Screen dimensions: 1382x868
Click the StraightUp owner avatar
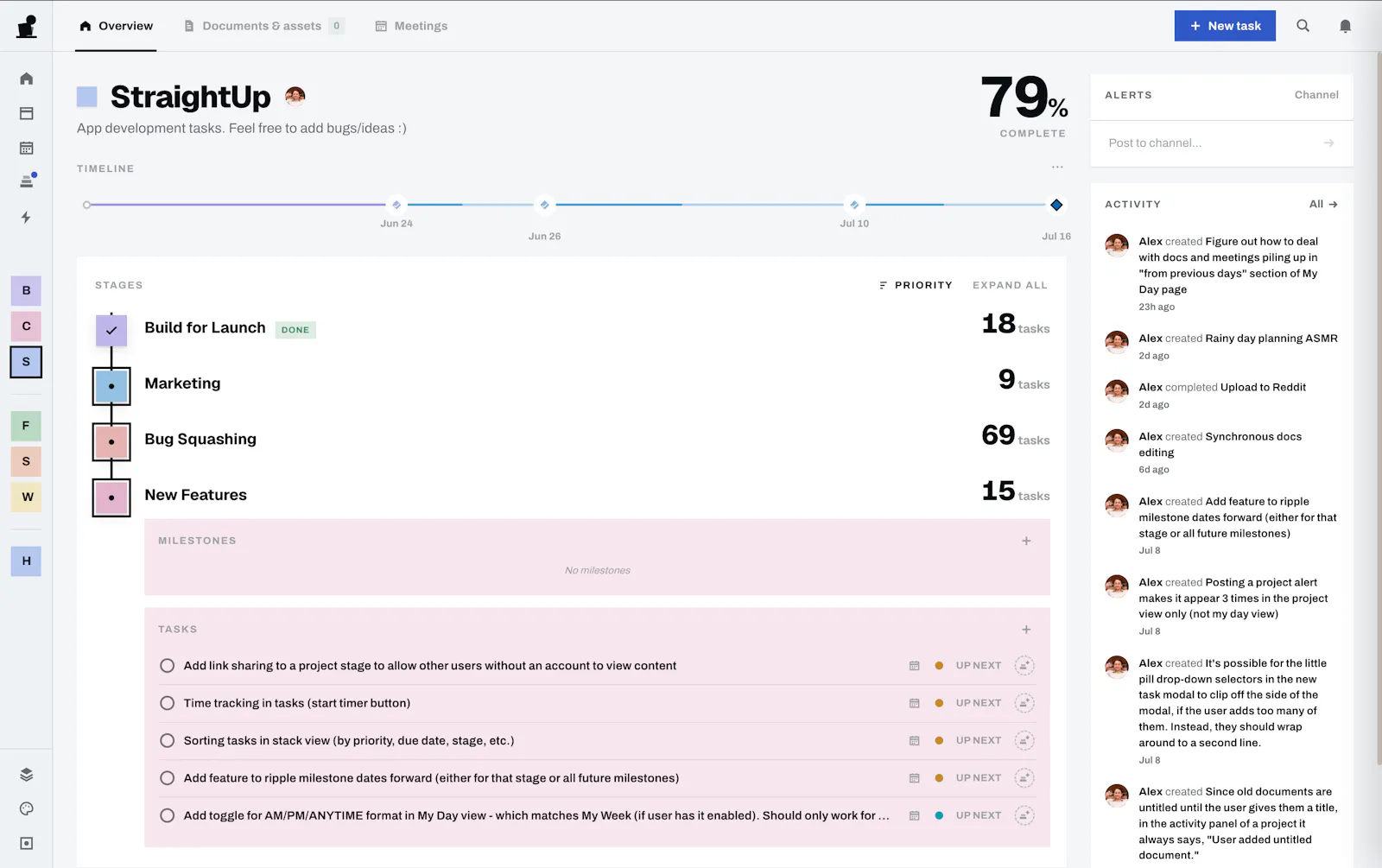pyautogui.click(x=295, y=96)
